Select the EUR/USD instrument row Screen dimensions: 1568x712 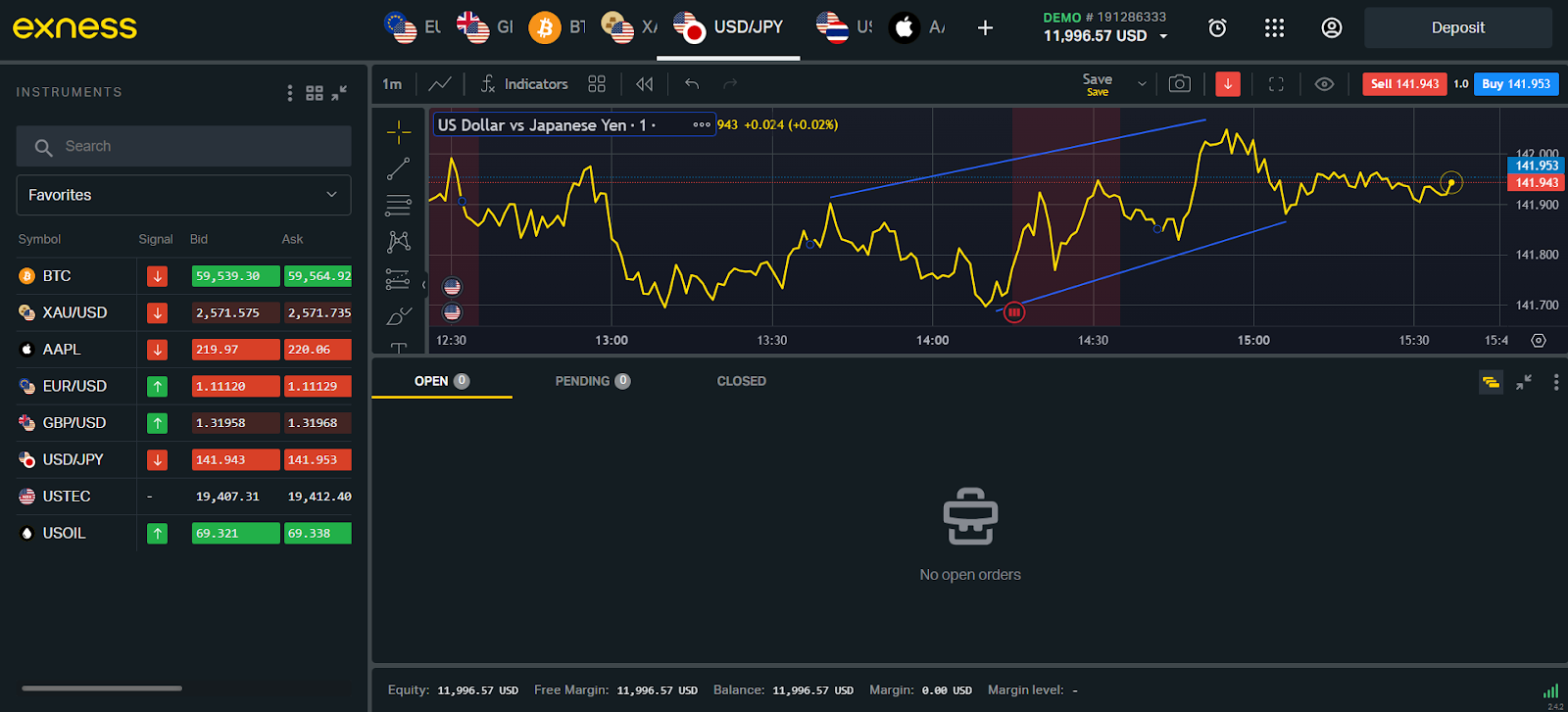click(x=183, y=386)
